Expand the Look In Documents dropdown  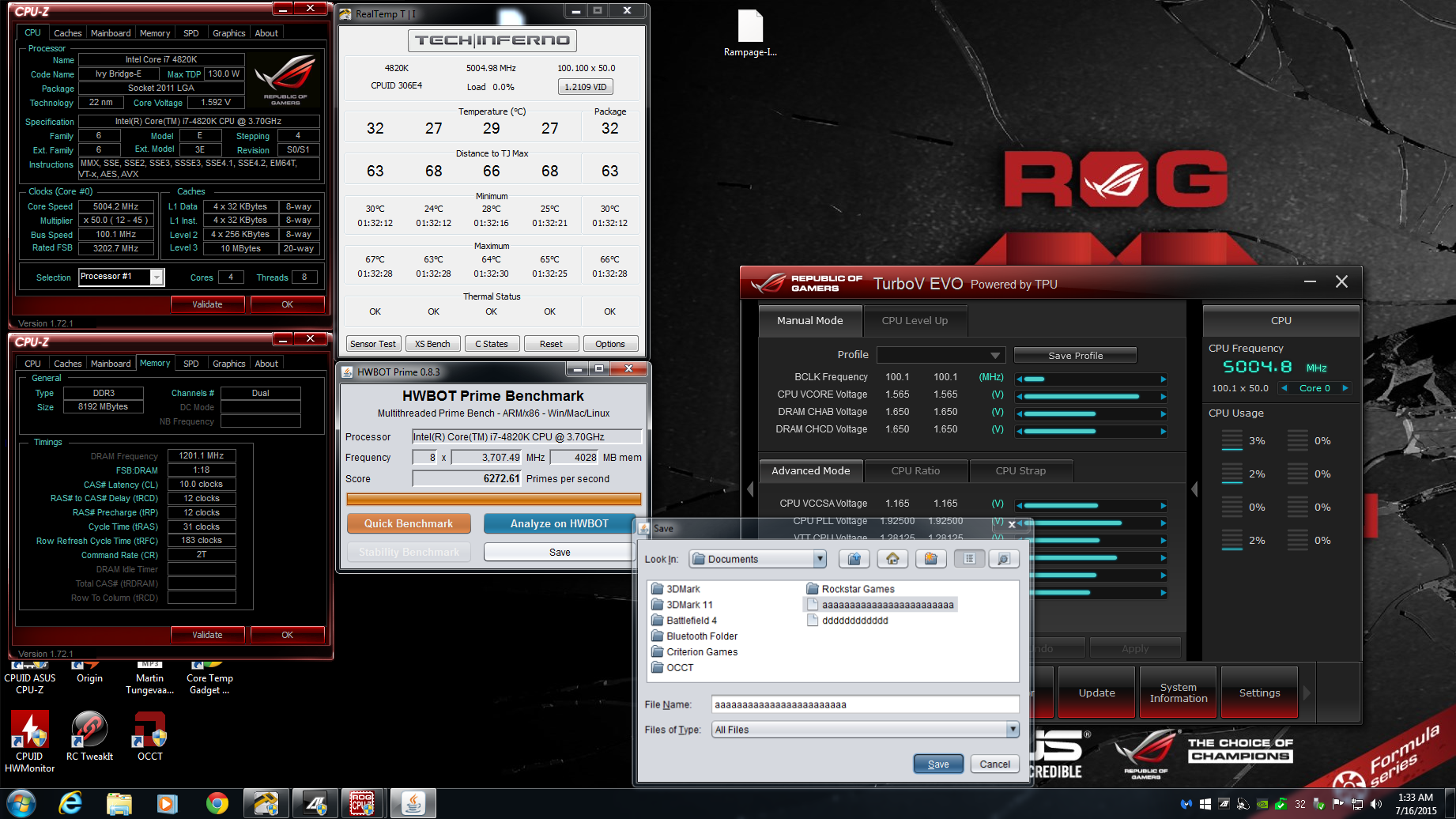tap(820, 559)
